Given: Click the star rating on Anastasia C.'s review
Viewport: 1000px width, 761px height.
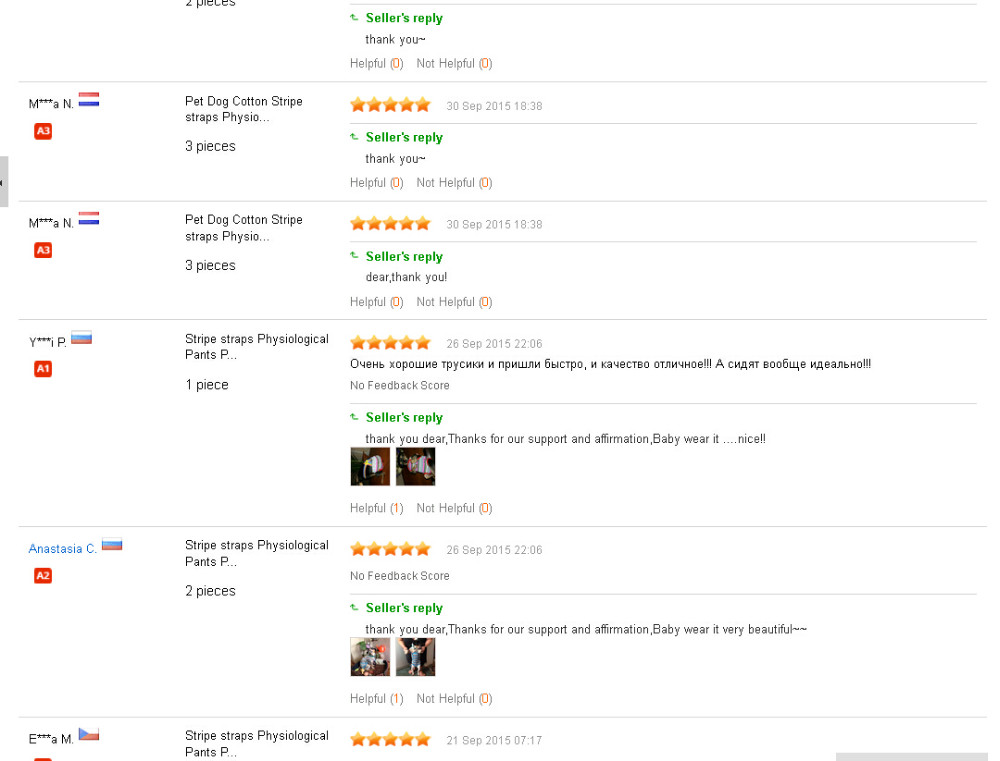Looking at the screenshot, I should tap(390, 549).
